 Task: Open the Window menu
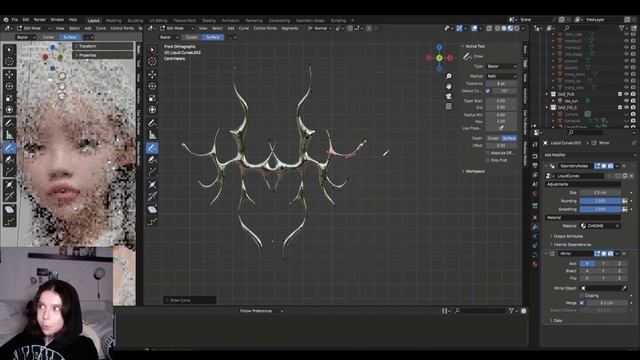point(57,20)
